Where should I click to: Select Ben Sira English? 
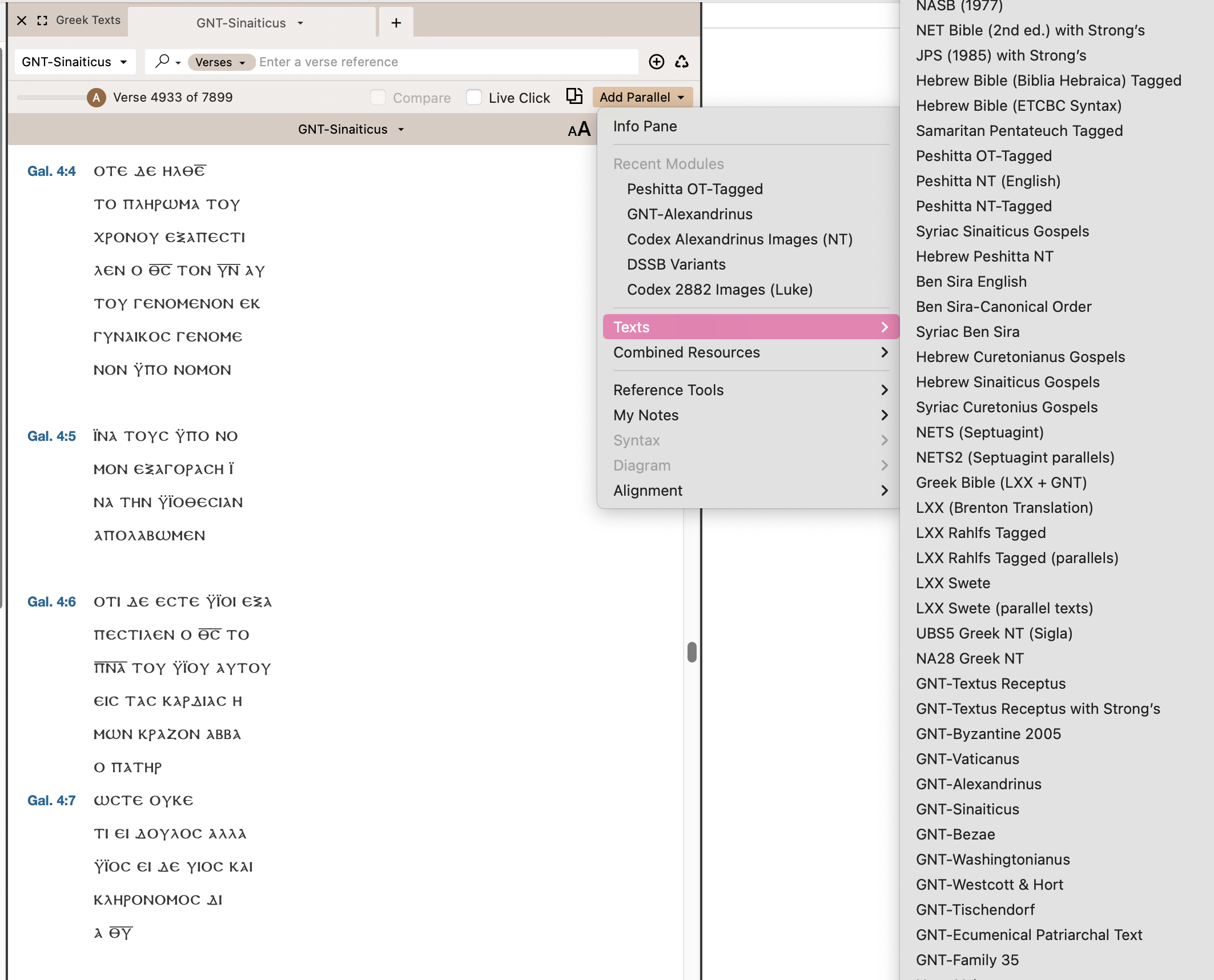pyautogui.click(x=971, y=282)
